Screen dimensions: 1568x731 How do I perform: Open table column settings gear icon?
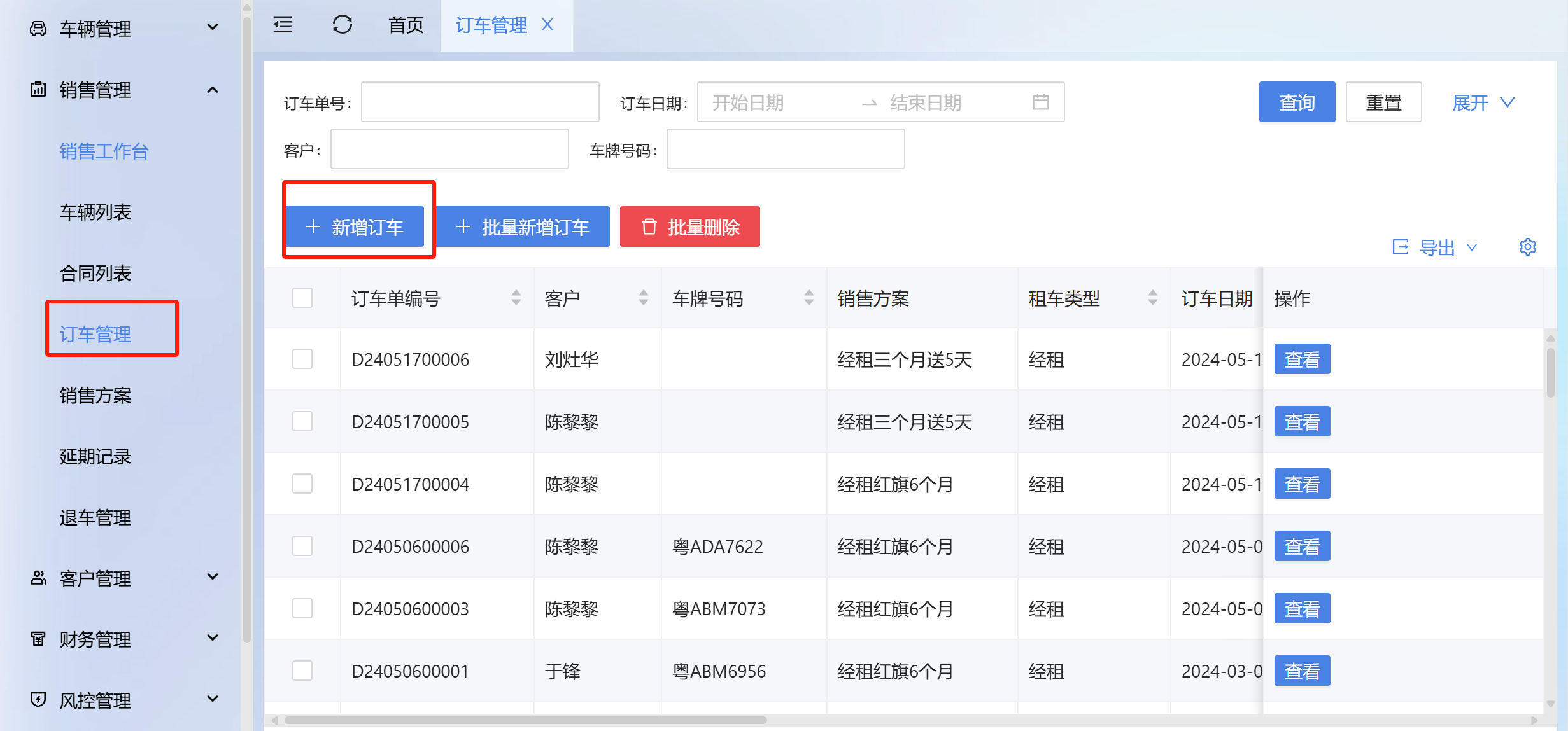click(x=1527, y=247)
